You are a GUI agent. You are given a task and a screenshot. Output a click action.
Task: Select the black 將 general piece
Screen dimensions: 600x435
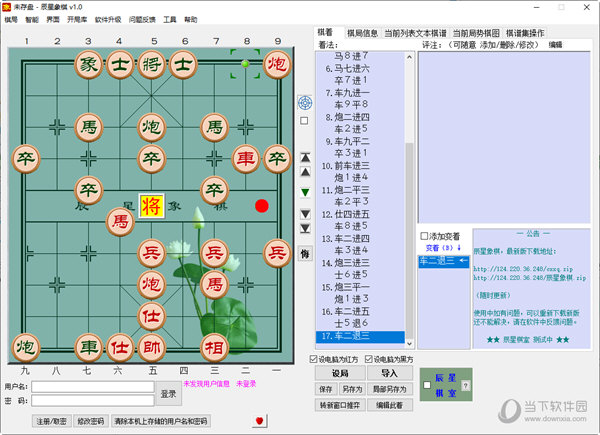[x=152, y=64]
